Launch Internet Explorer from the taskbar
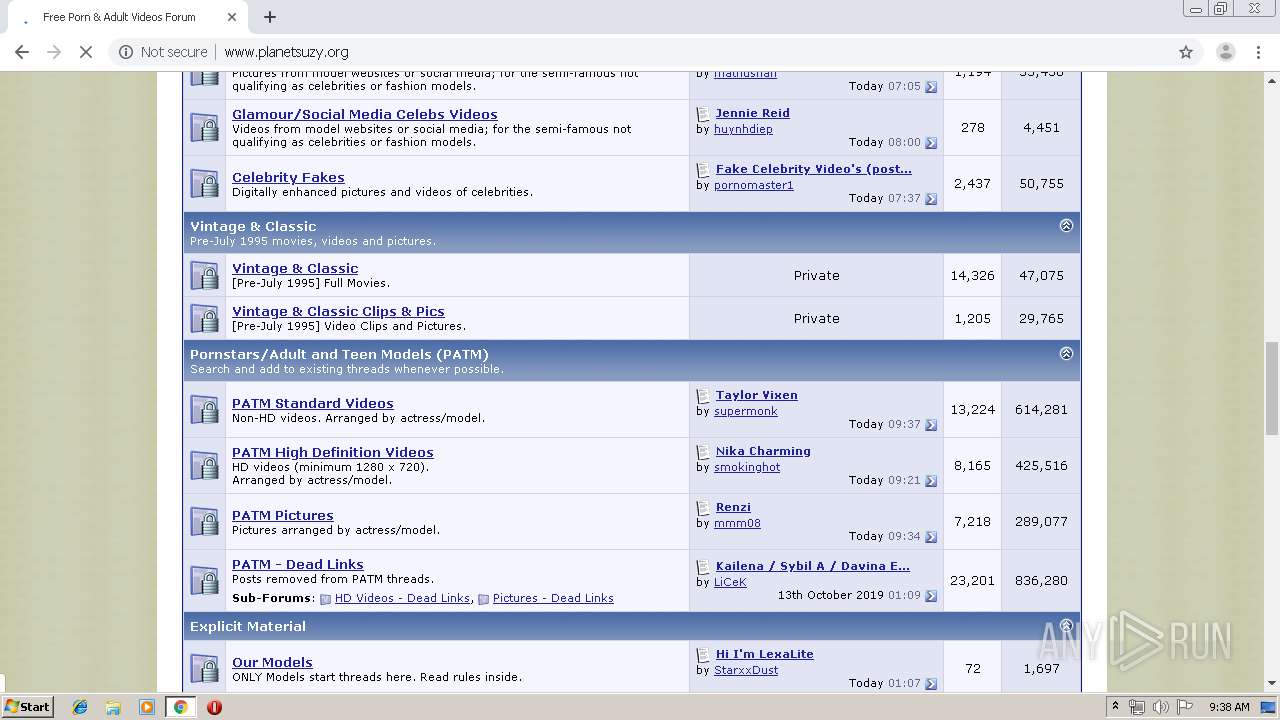 [80, 707]
